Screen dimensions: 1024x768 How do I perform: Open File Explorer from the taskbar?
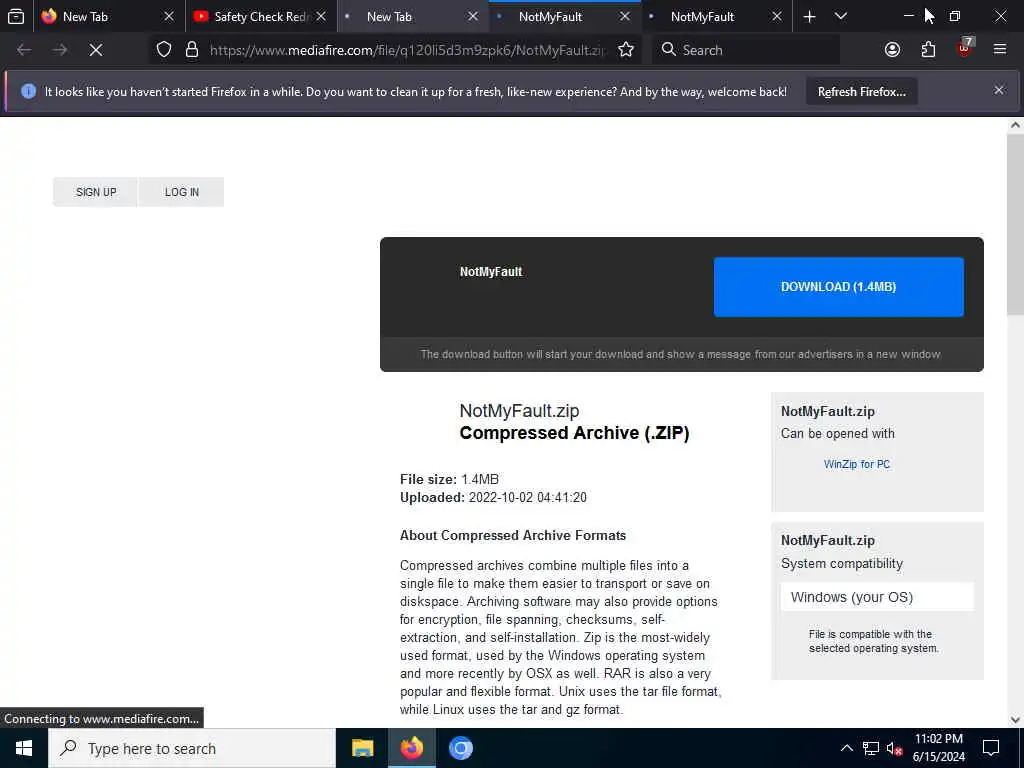click(362, 748)
